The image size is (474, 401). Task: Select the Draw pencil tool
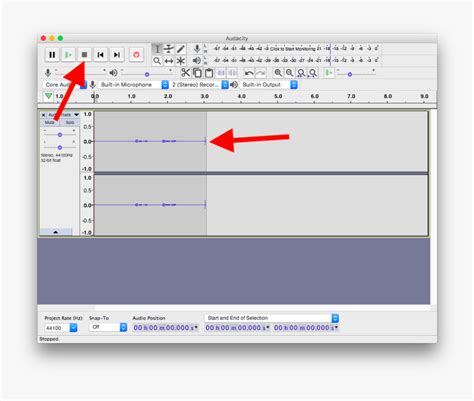180,49
